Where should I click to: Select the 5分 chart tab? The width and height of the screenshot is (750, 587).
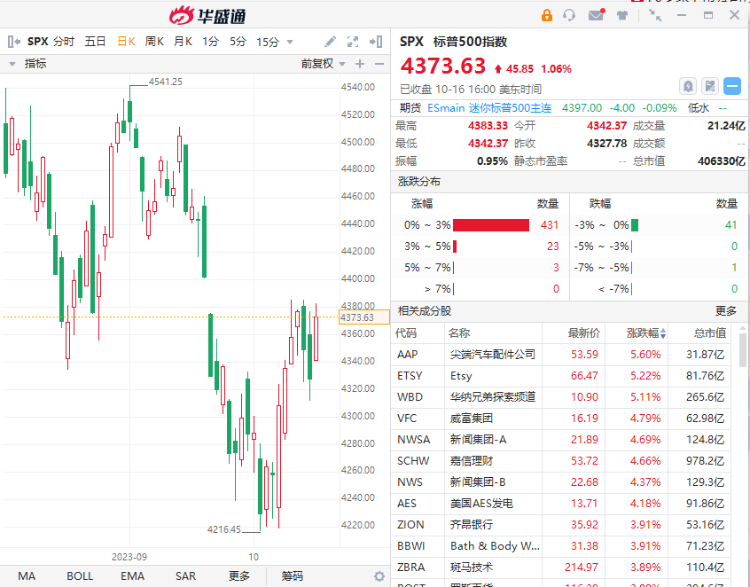[238, 42]
